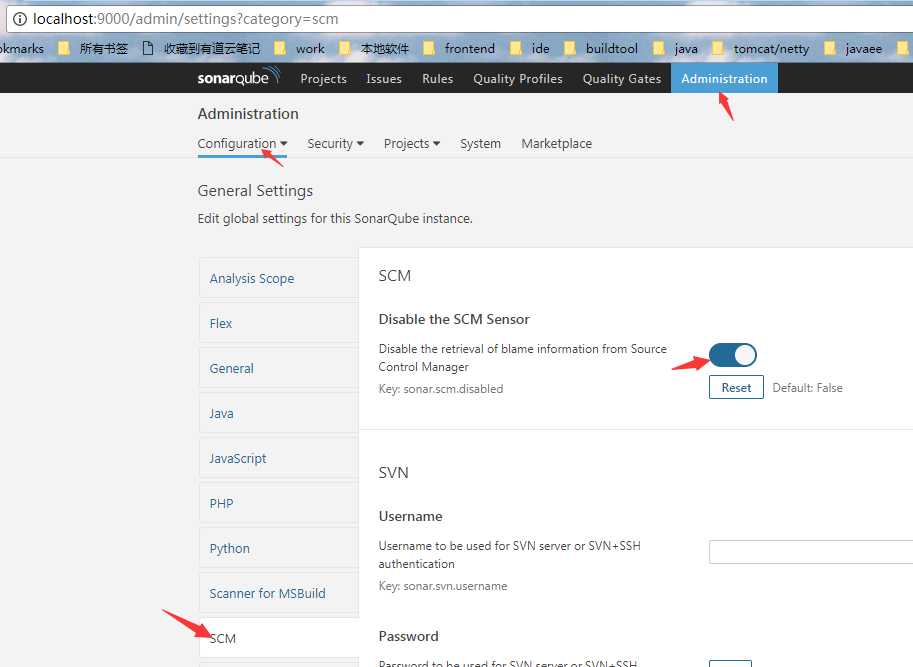Select the Flex settings category
This screenshot has height=667, width=913.
point(278,323)
